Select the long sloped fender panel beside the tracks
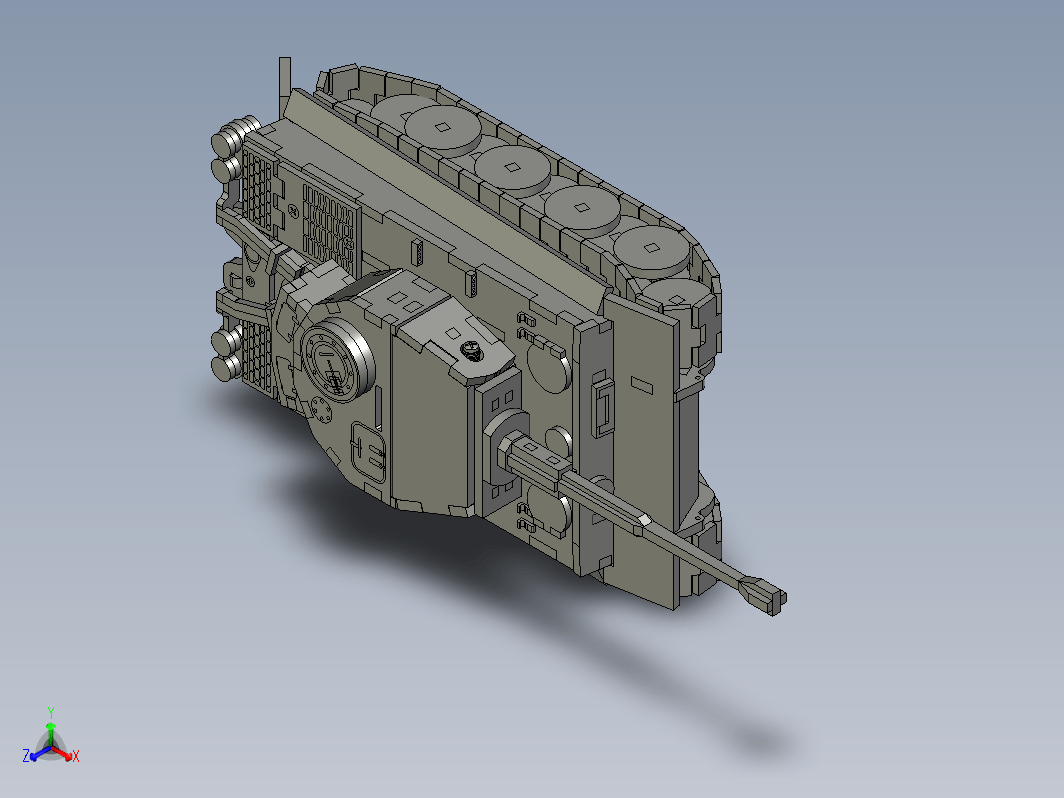Viewport: 1064px width, 798px height. (444, 199)
